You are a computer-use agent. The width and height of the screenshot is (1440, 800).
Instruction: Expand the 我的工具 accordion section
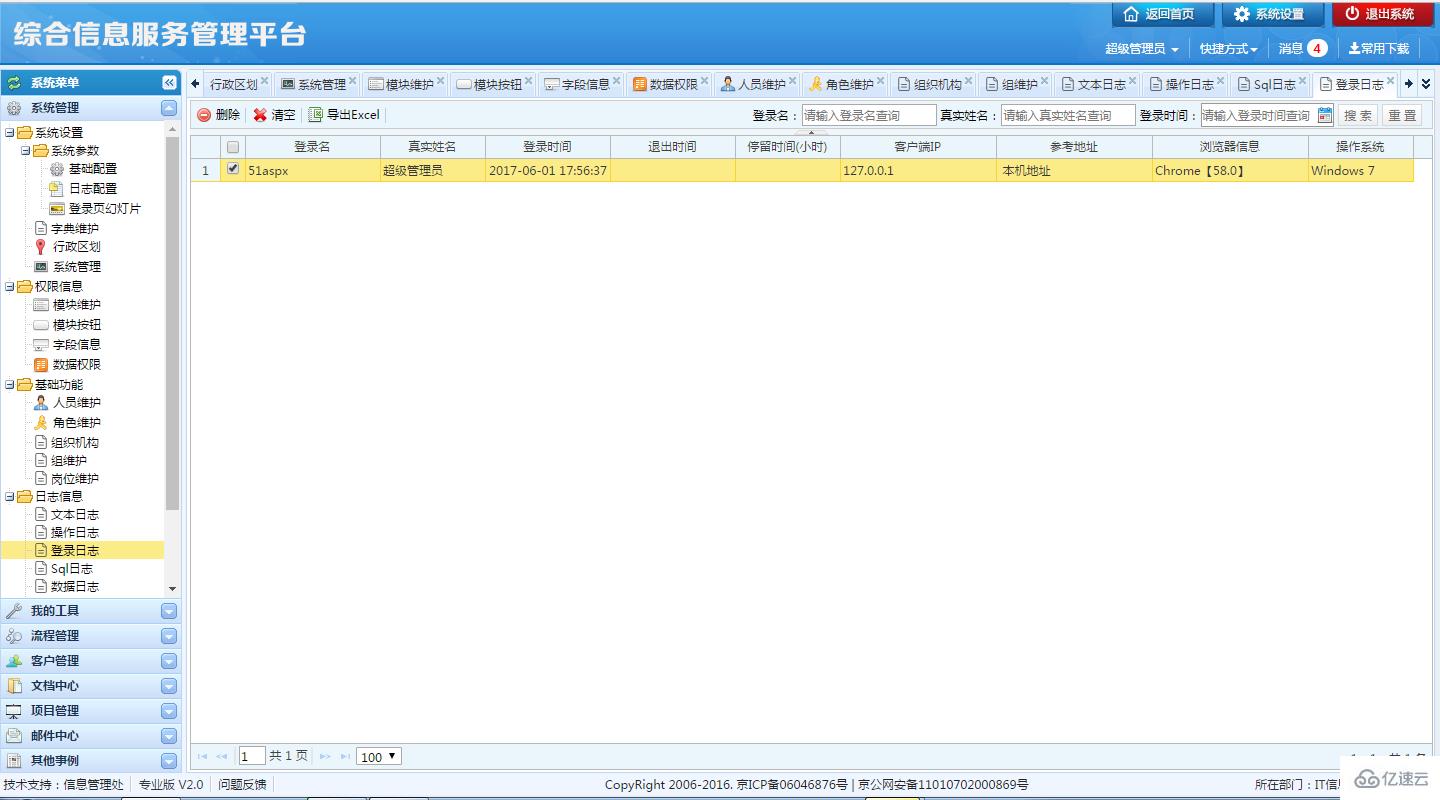pos(169,611)
